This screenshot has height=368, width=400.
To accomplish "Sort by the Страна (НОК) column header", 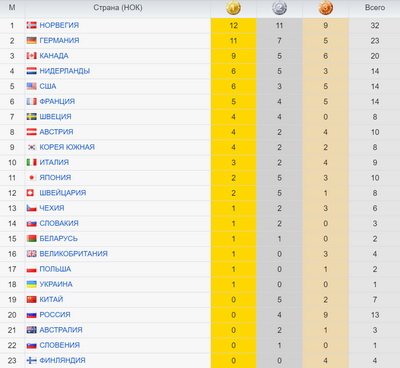I will [x=118, y=8].
